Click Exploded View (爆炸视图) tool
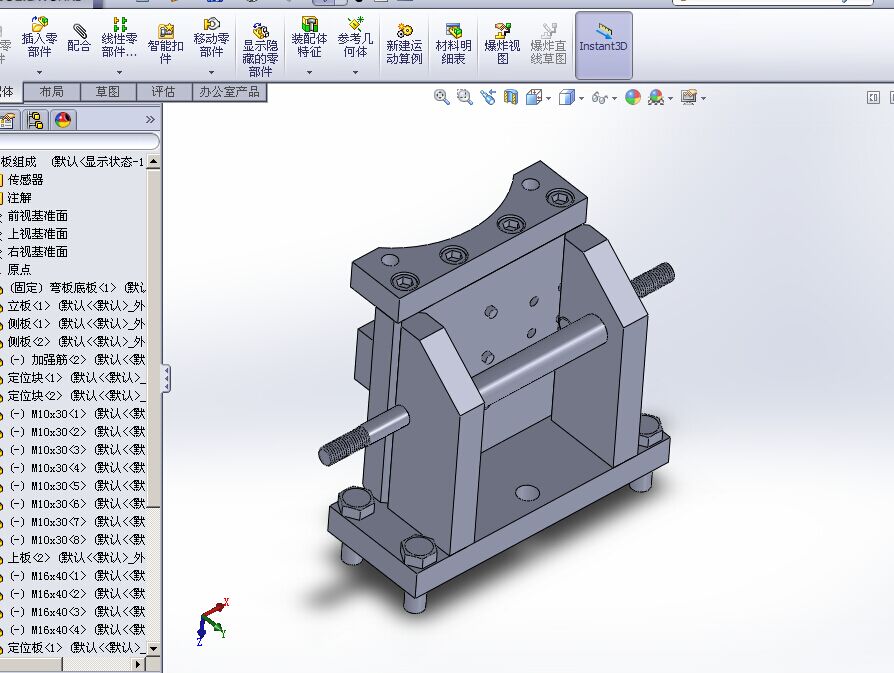Viewport: 894px width, 673px height. pyautogui.click(x=502, y=44)
